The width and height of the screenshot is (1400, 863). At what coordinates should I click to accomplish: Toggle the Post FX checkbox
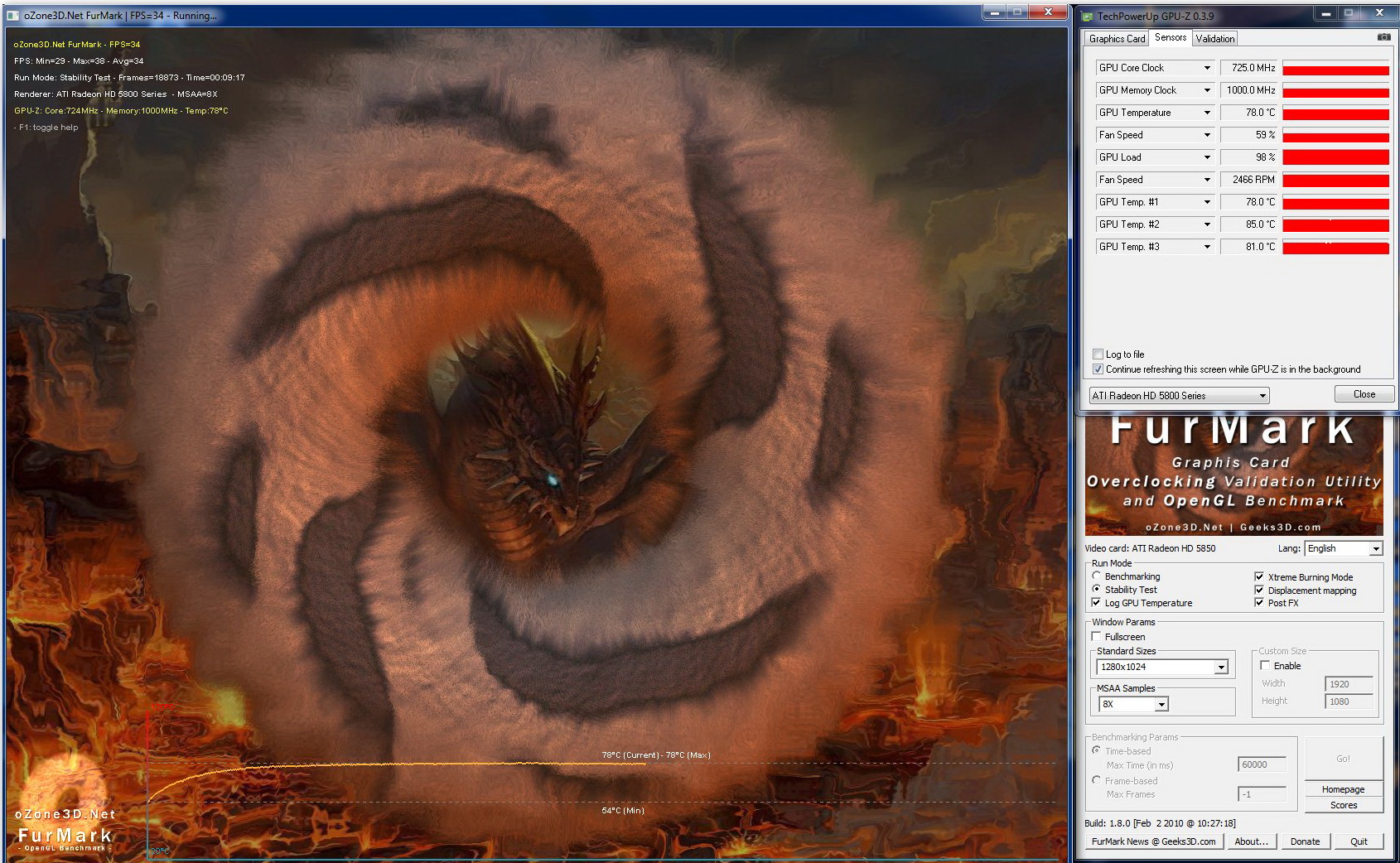[1259, 602]
